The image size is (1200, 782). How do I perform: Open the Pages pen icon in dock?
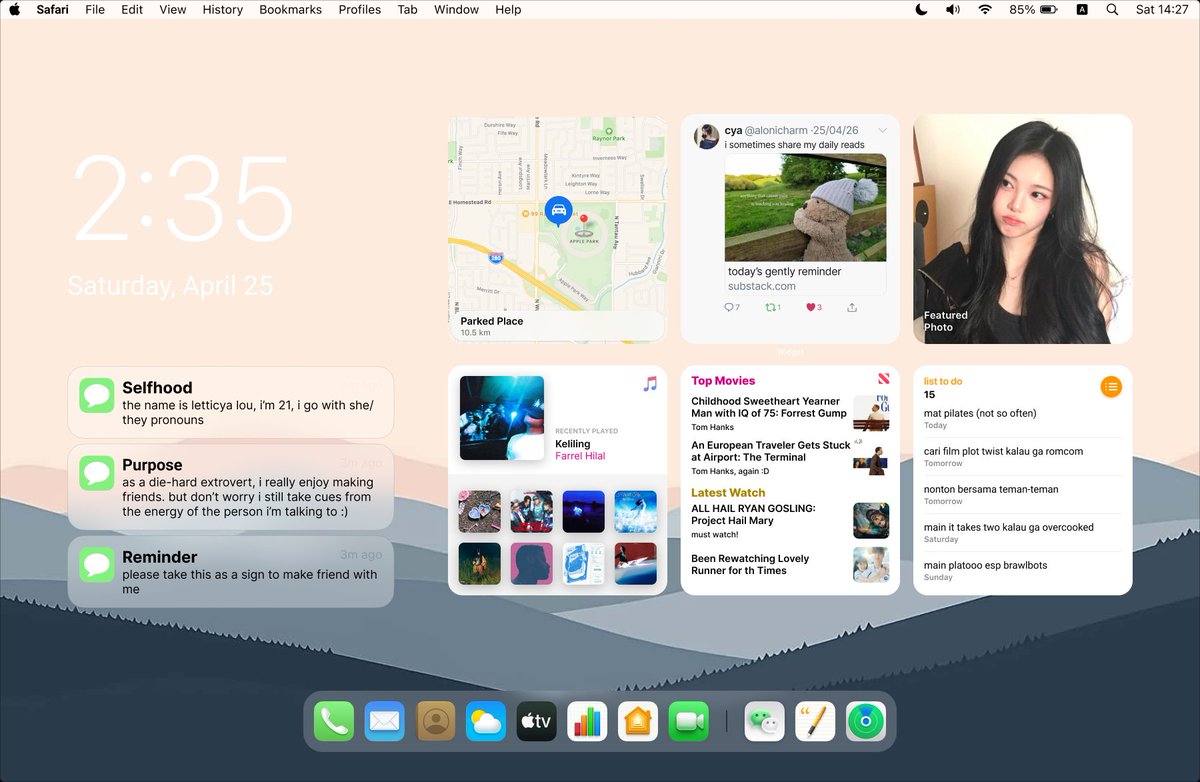(815, 721)
